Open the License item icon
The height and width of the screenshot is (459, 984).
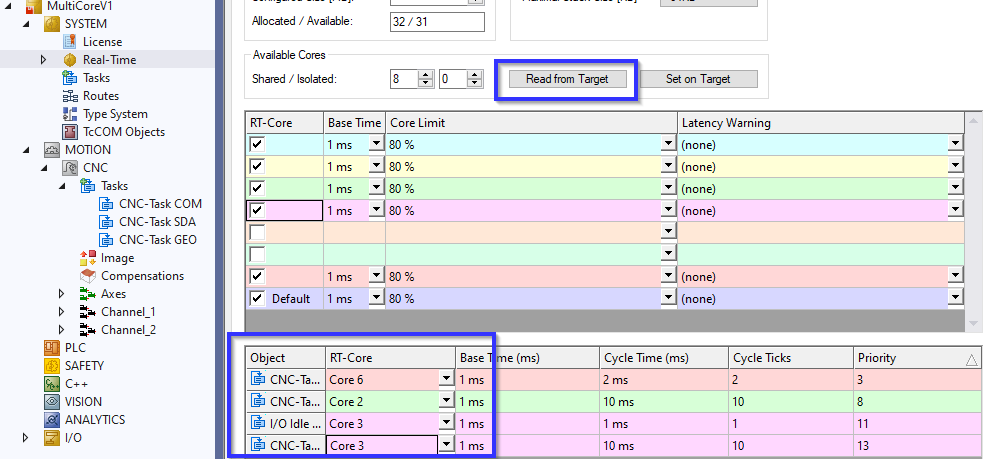point(70,42)
